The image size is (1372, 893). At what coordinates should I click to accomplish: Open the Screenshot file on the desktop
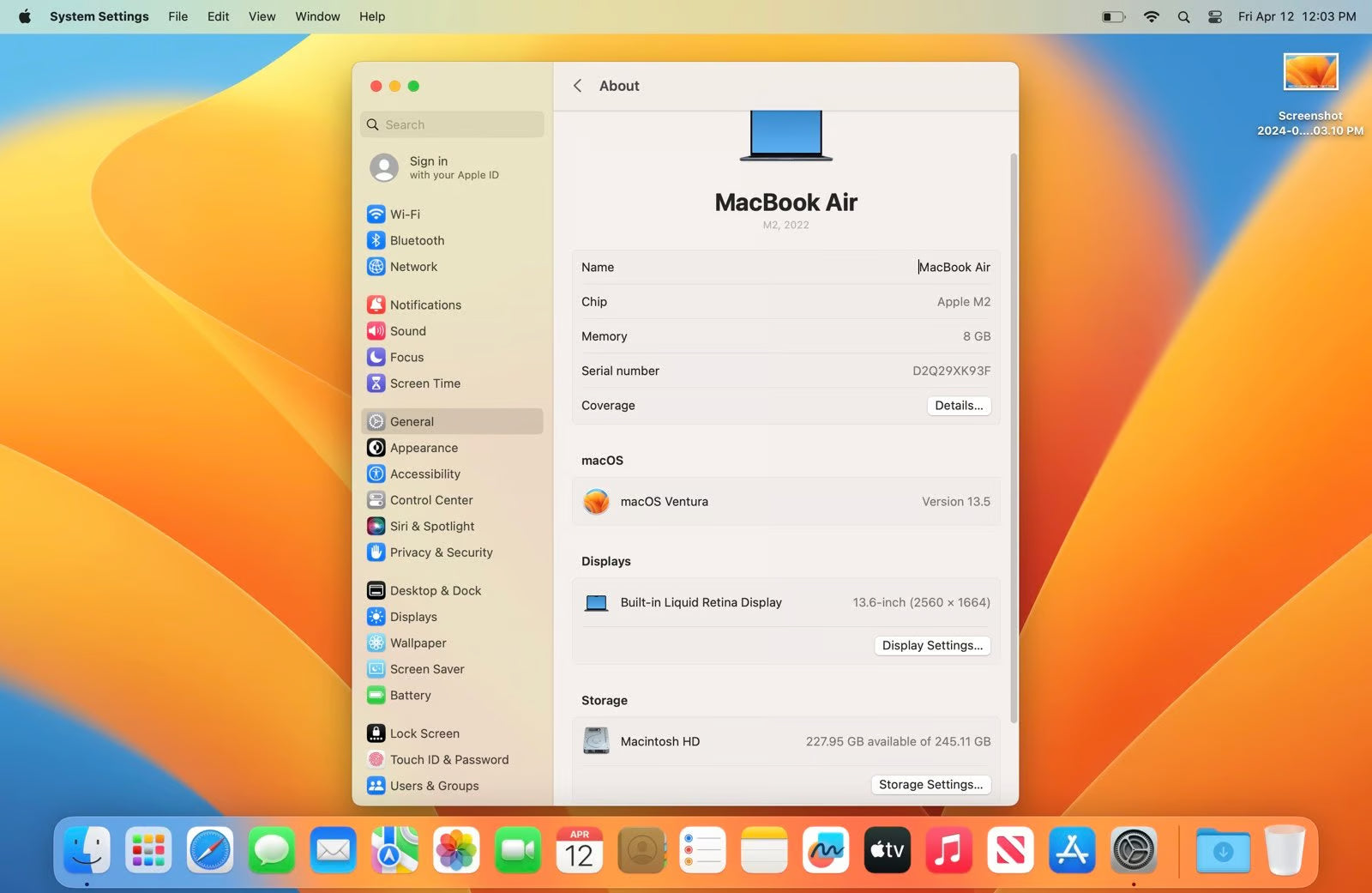pyautogui.click(x=1310, y=72)
